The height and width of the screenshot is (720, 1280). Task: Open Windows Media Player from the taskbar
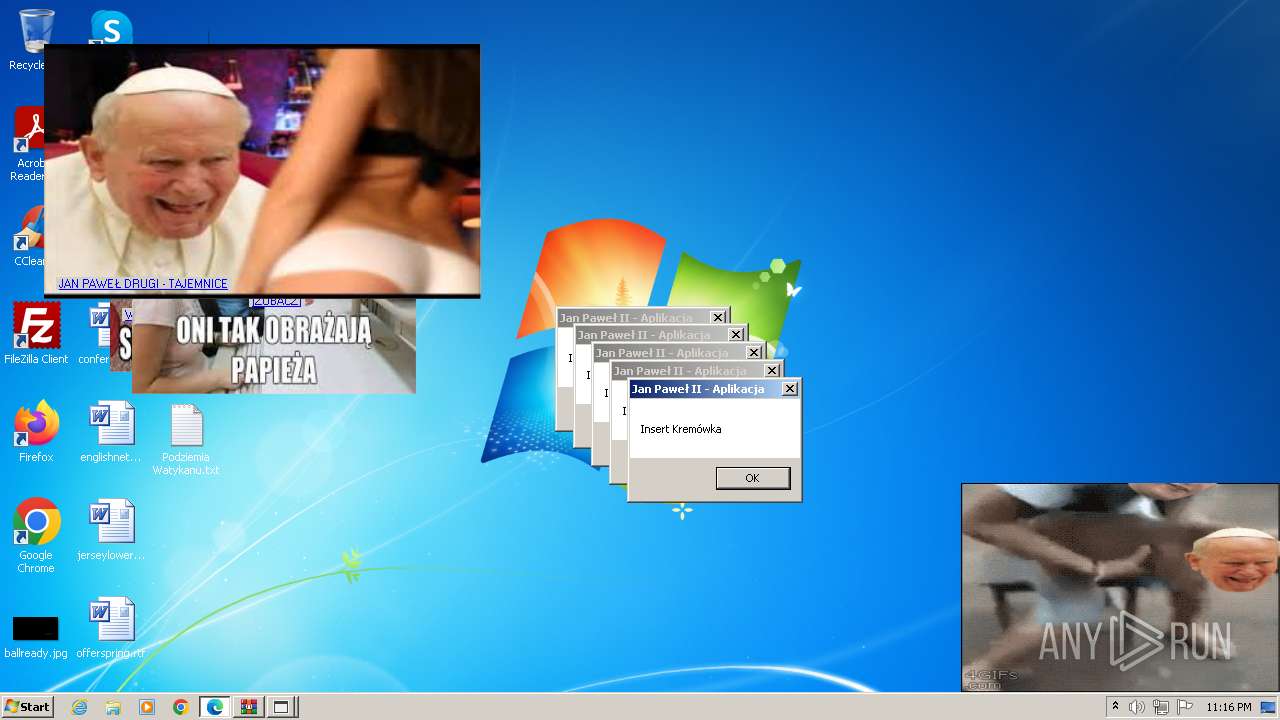(147, 707)
